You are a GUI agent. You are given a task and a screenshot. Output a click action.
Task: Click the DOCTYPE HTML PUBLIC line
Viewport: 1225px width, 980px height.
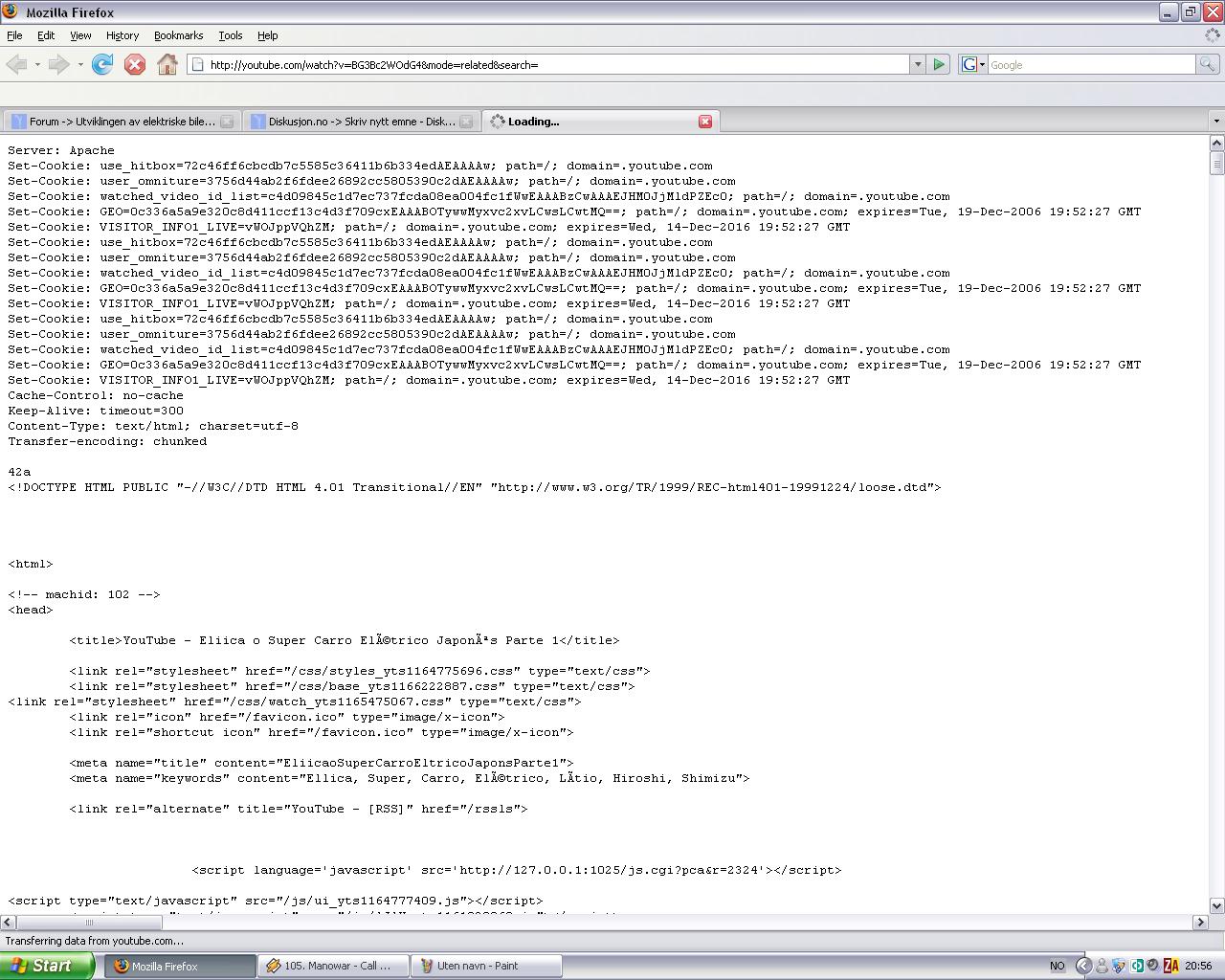tap(475, 487)
